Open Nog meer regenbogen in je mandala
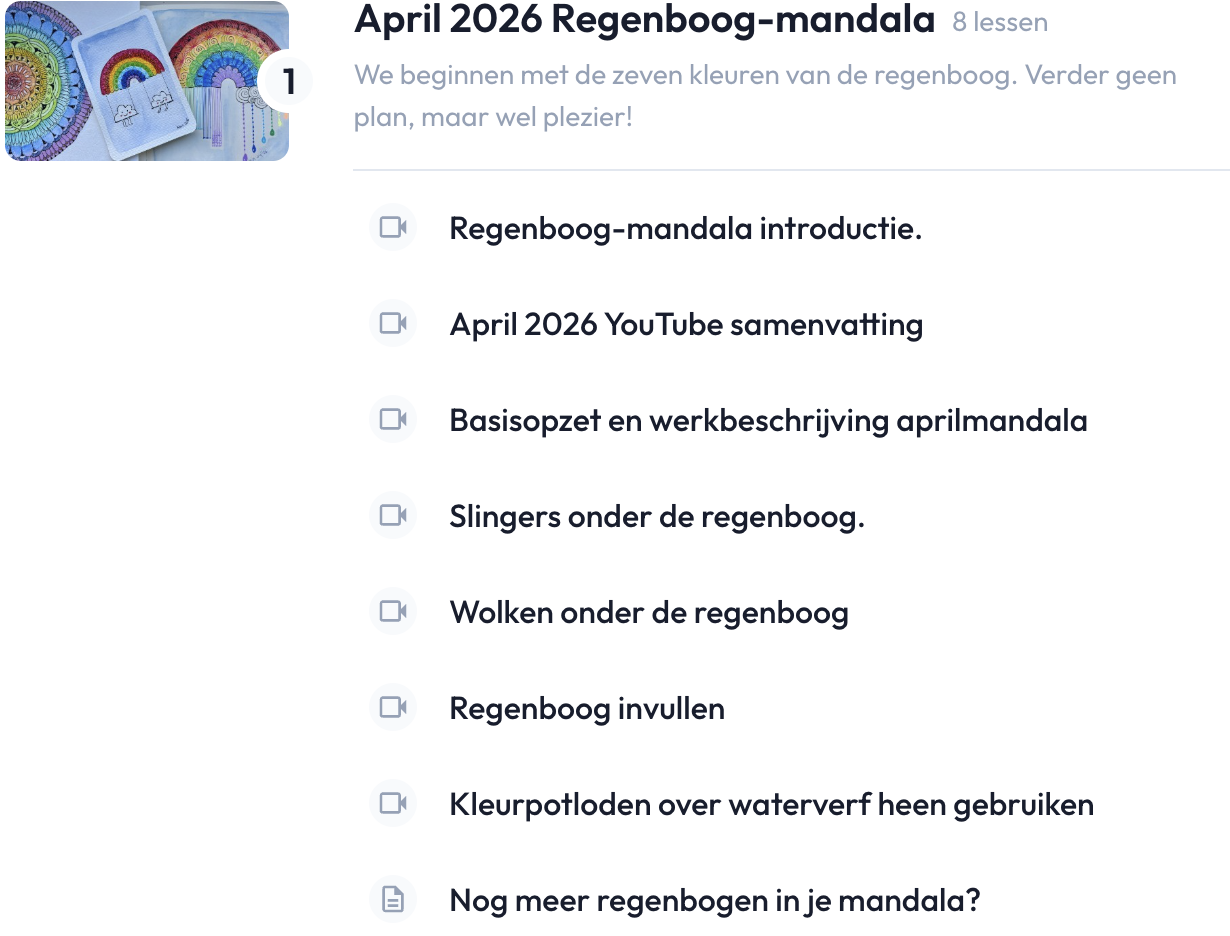 click(714, 901)
